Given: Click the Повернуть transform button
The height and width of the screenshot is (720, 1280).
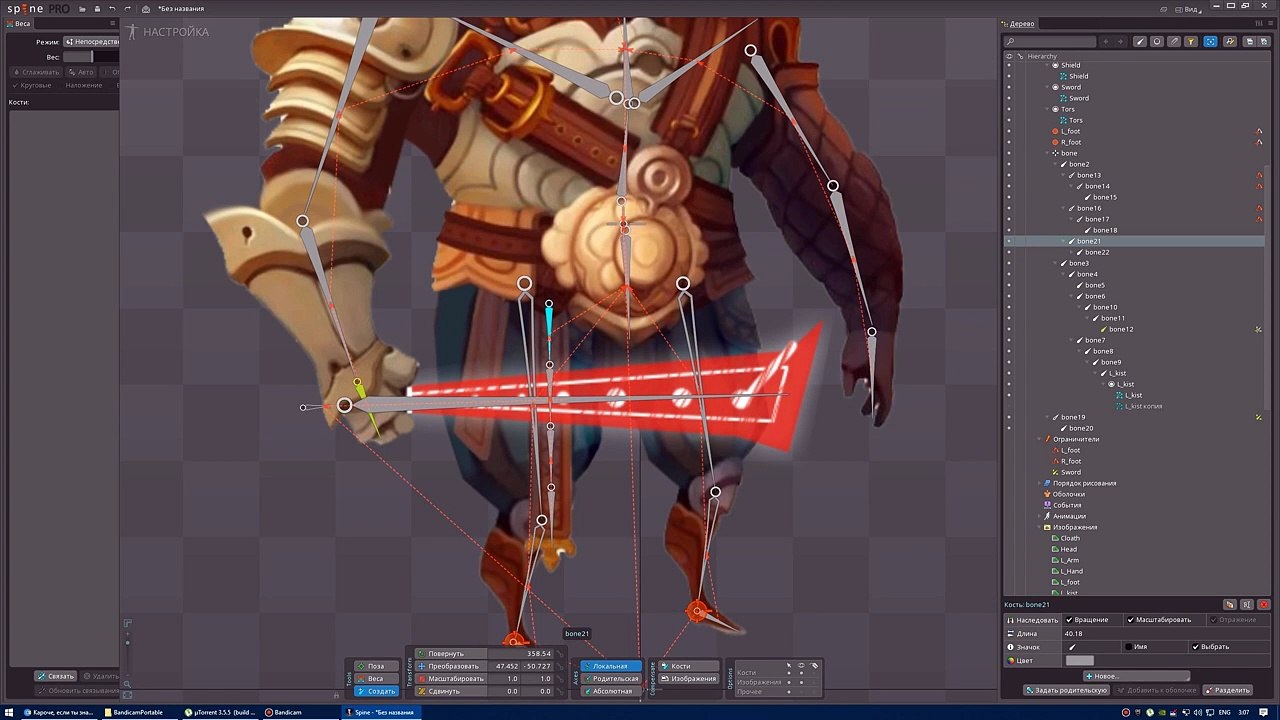Looking at the screenshot, I should (451, 654).
